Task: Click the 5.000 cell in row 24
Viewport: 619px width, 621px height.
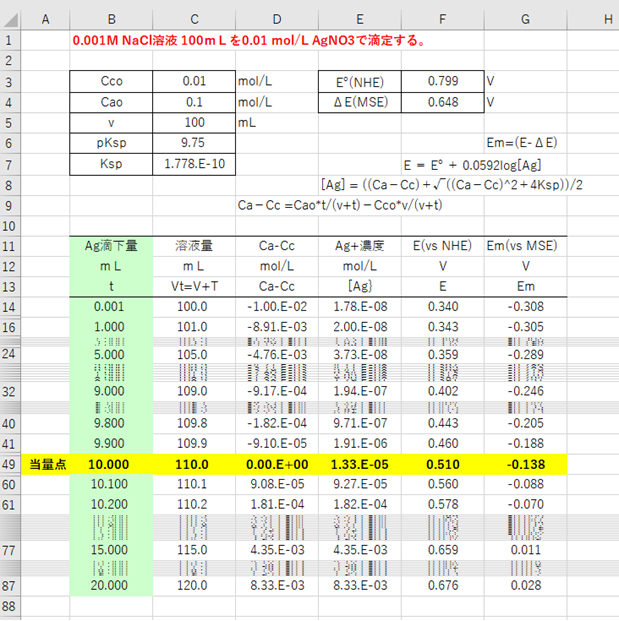Action: tap(111, 354)
